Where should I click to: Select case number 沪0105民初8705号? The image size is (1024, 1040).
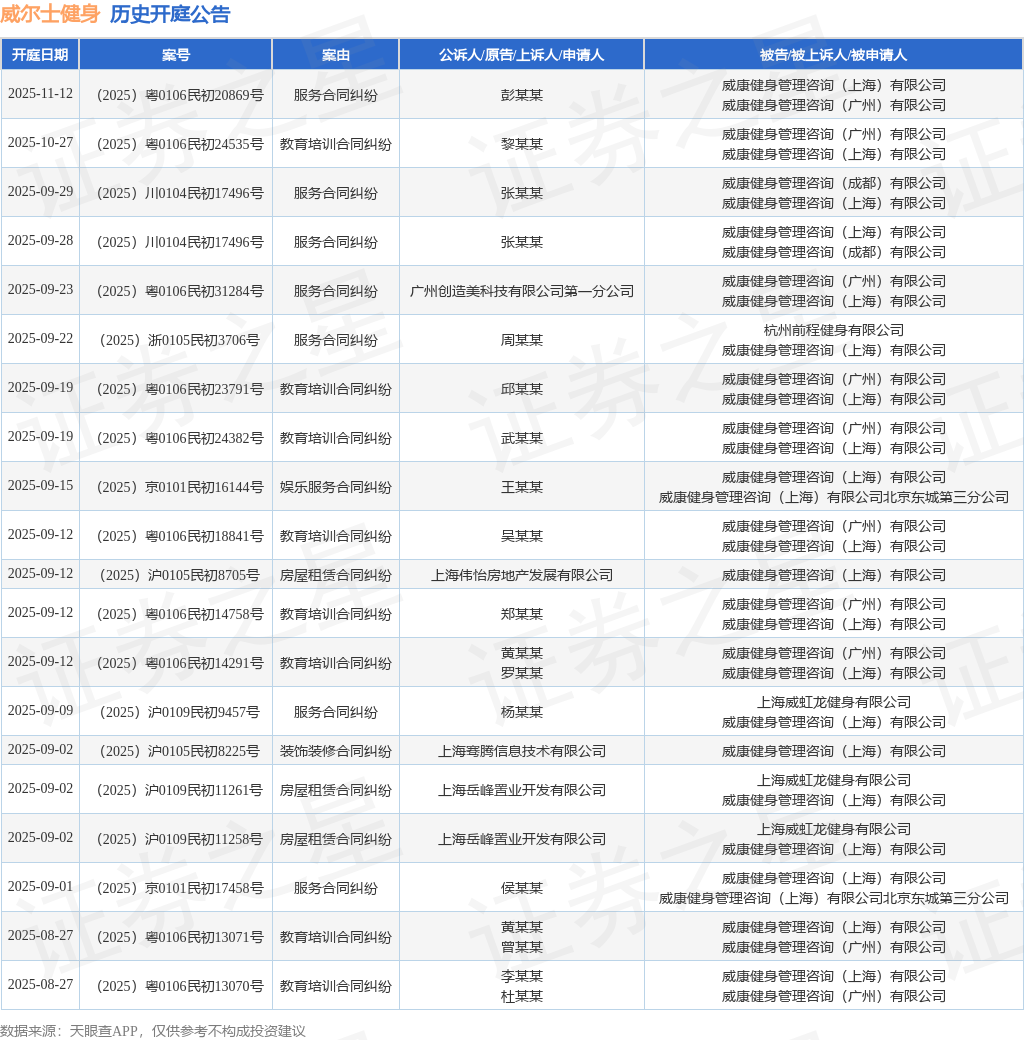tap(180, 575)
